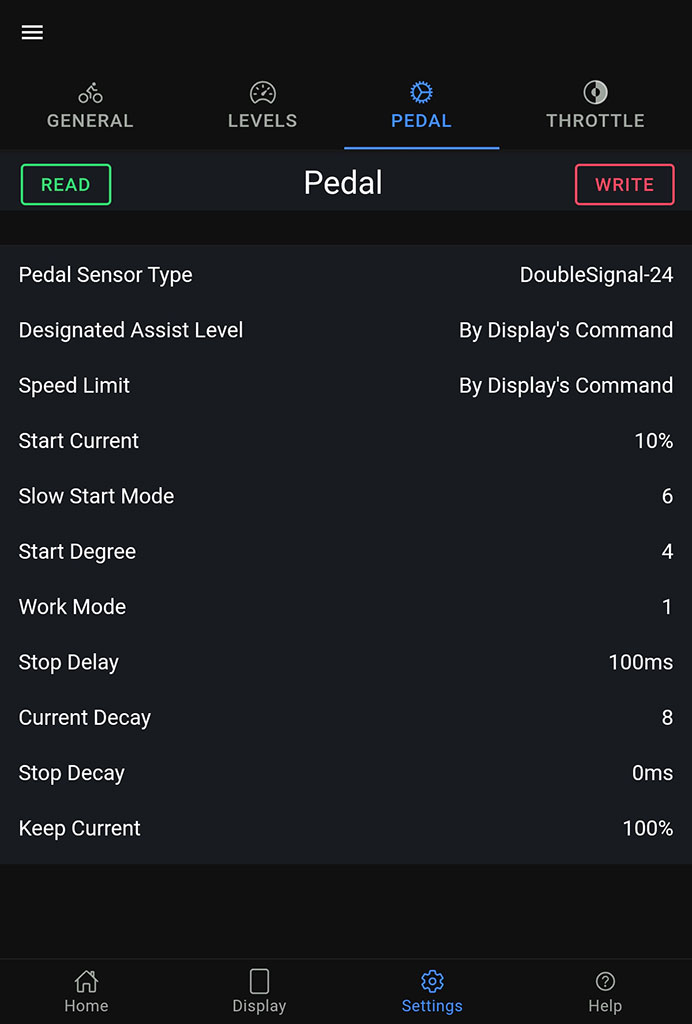Adjust the Stop Delay 100ms setting
This screenshot has height=1024, width=692.
coord(640,663)
